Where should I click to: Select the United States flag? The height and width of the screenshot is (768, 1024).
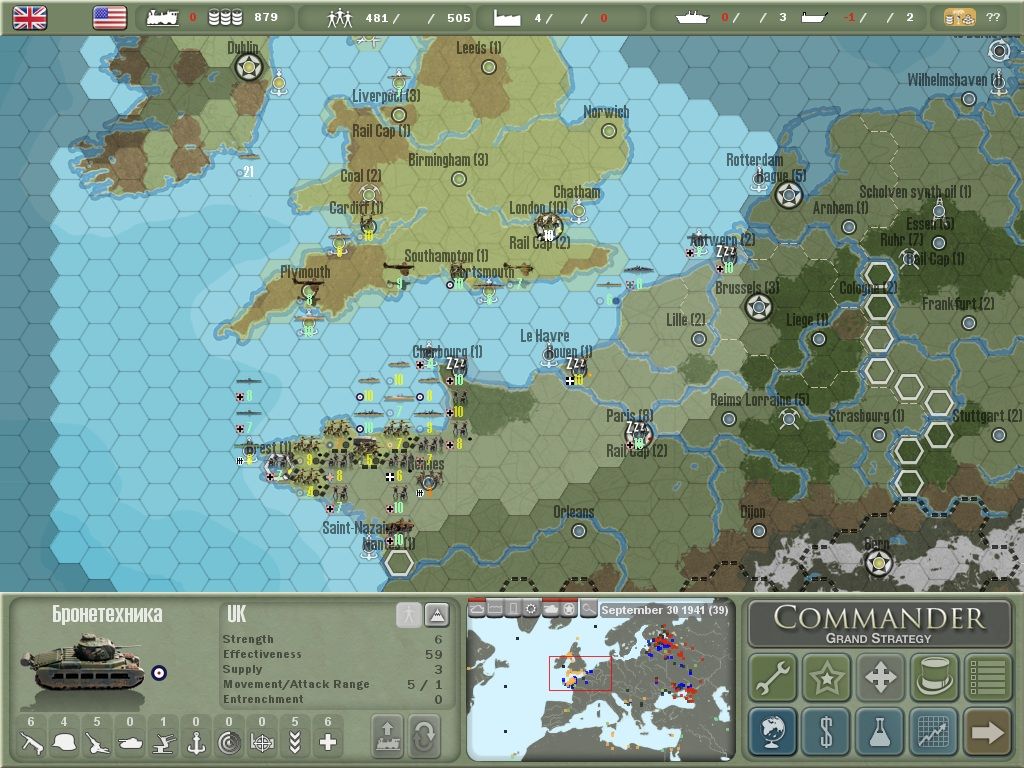109,17
